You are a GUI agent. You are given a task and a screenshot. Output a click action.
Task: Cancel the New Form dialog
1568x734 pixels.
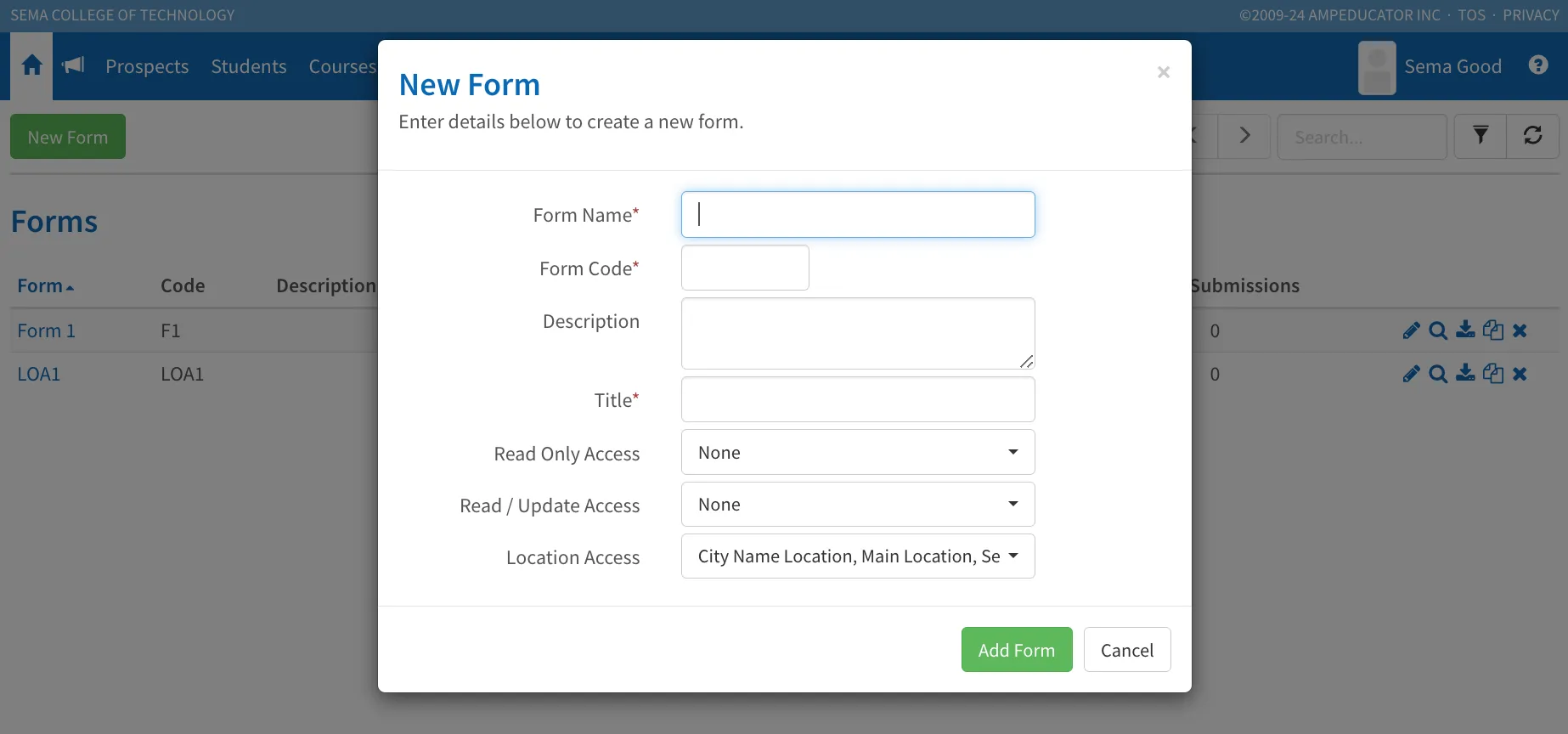[1127, 650]
